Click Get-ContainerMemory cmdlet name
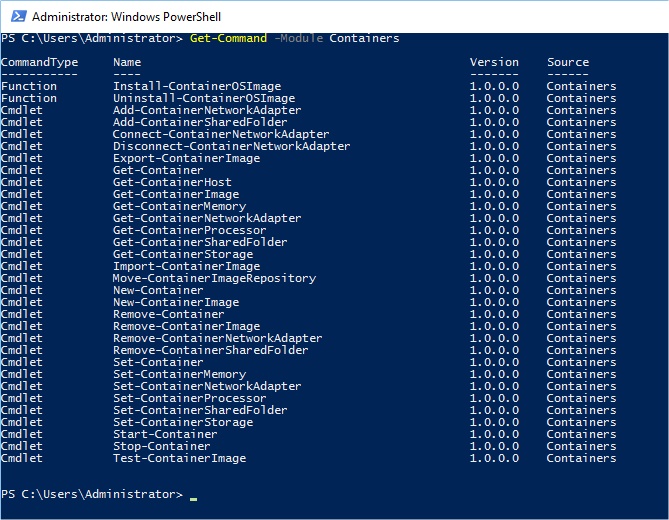 click(179, 206)
